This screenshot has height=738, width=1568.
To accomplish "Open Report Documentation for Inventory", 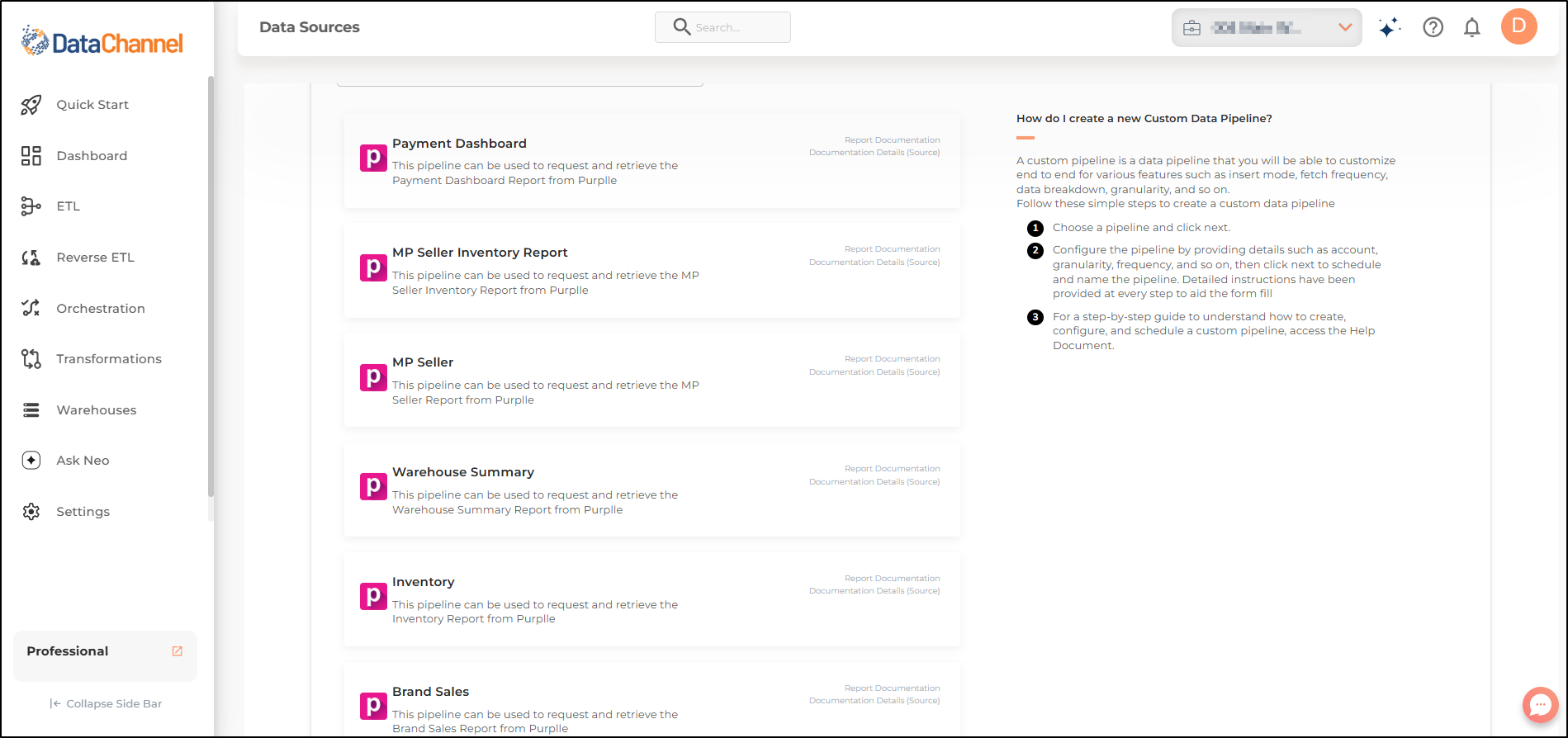I will click(x=892, y=579).
